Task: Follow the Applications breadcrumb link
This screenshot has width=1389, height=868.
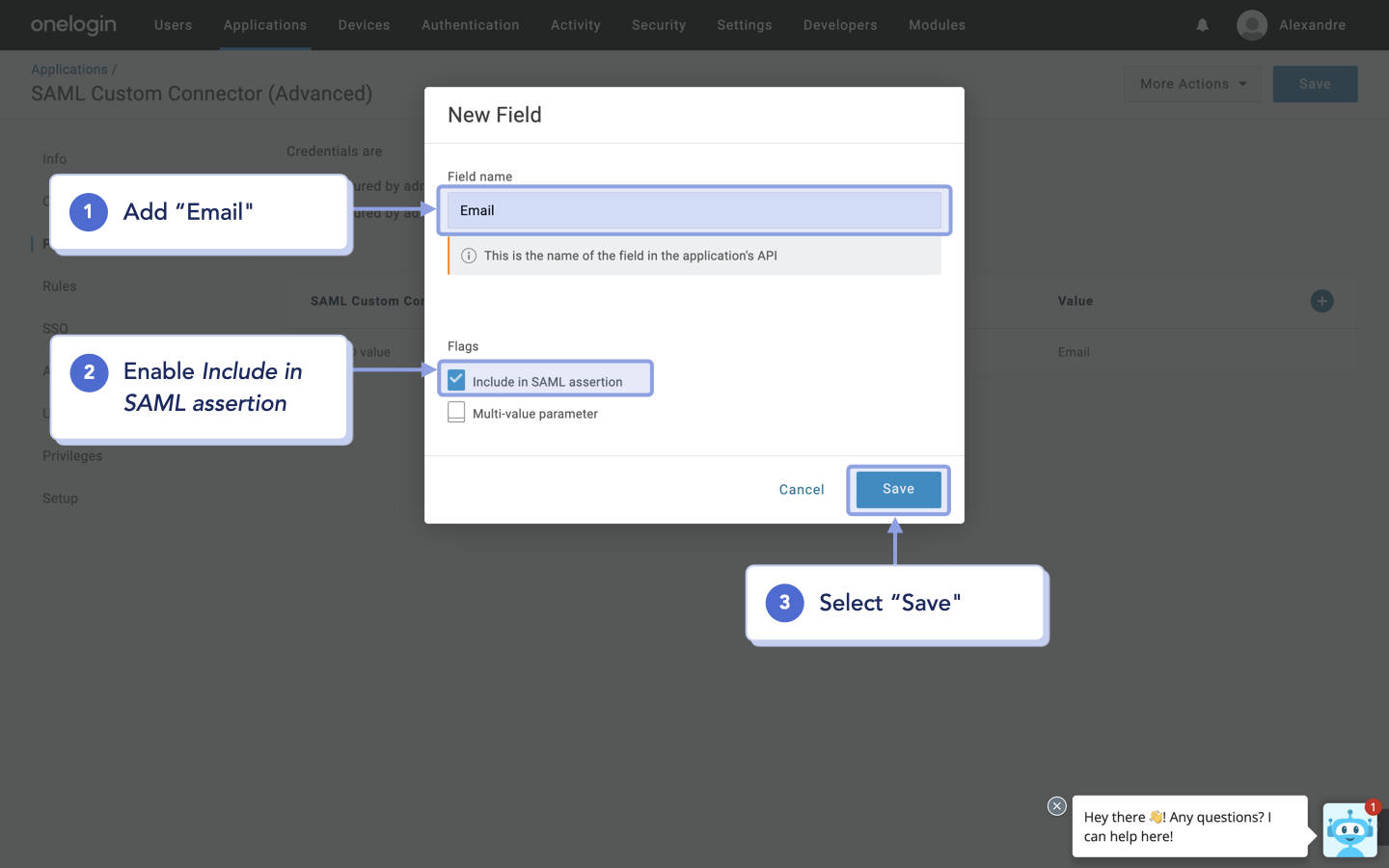Action: tap(68, 68)
